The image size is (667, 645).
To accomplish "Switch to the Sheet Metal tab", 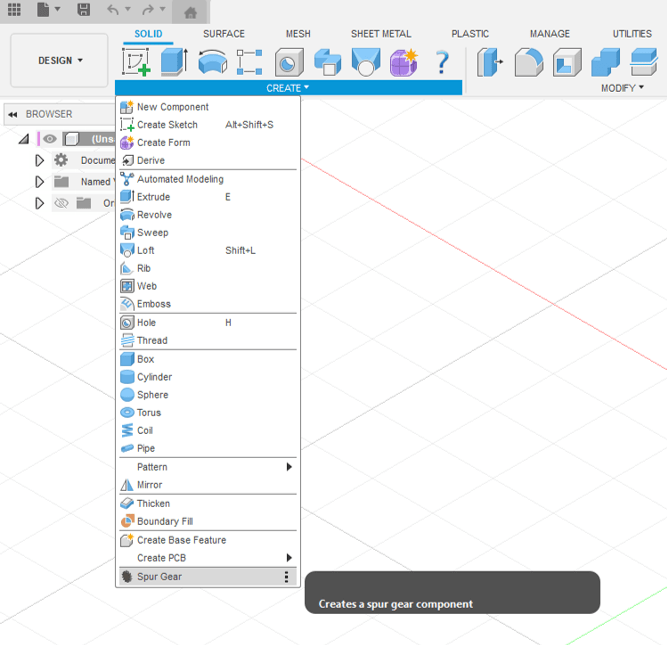I will click(x=380, y=34).
